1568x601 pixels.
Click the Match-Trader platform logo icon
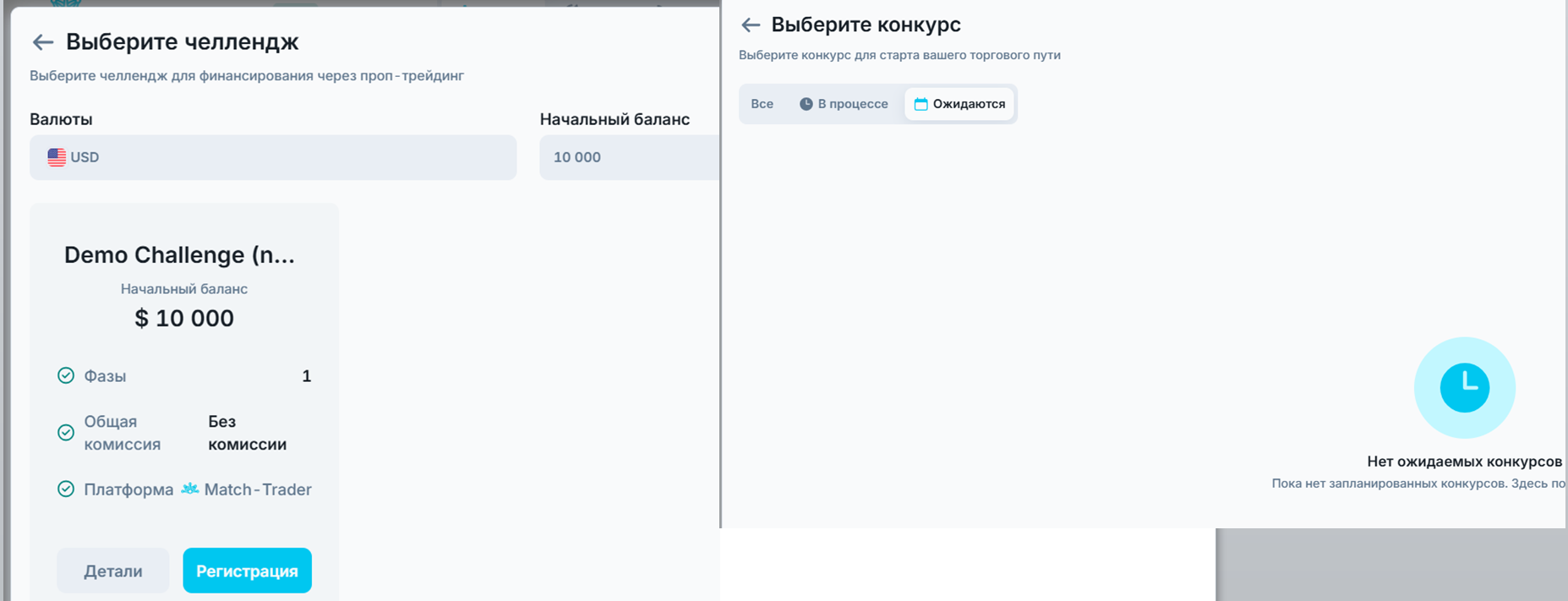click(190, 489)
